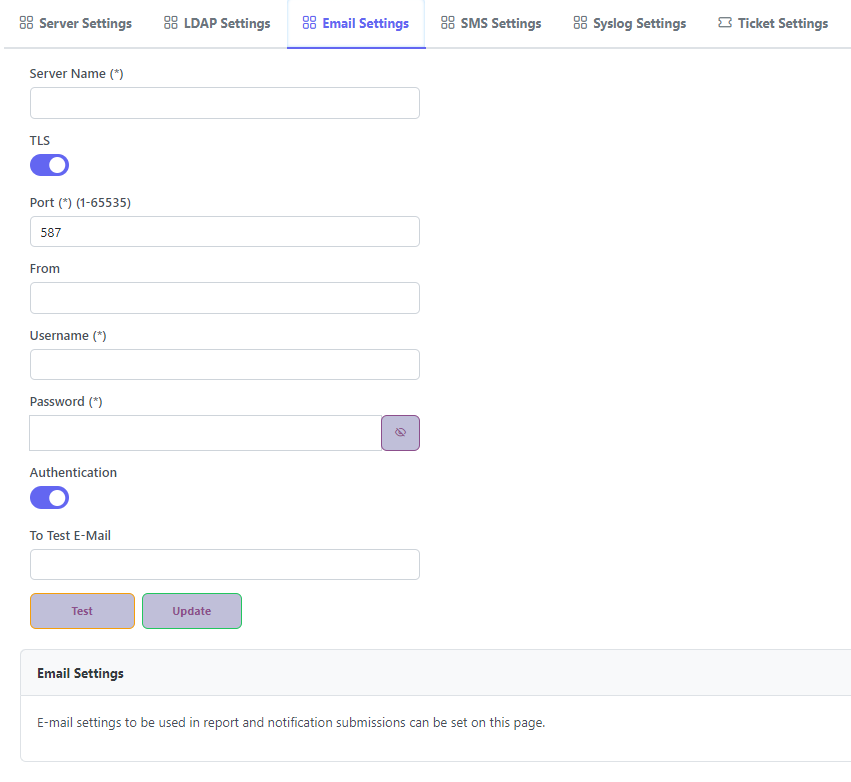This screenshot has width=851, height=782.
Task: Select the From input field
Action: [224, 298]
